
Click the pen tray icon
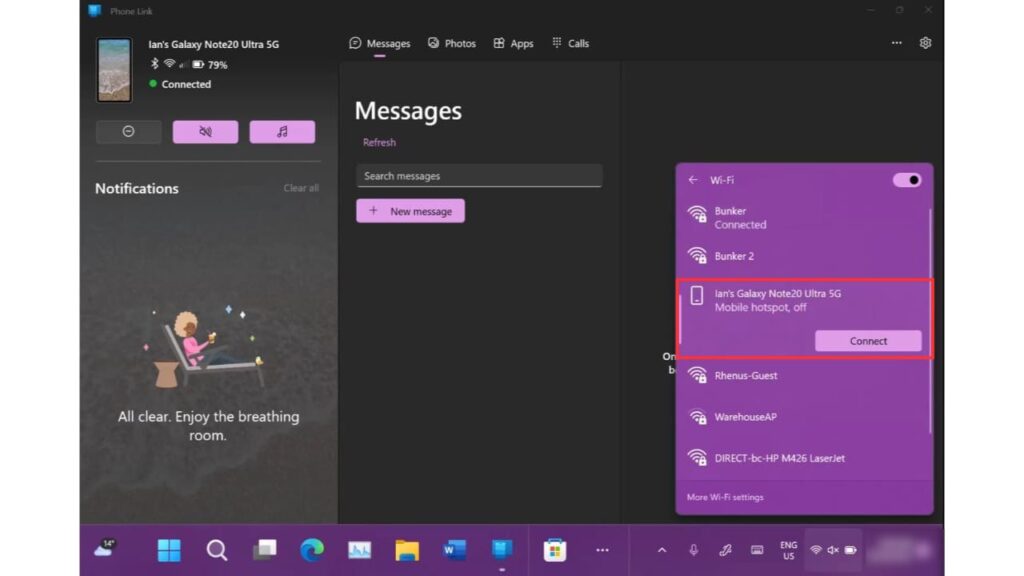click(x=725, y=550)
